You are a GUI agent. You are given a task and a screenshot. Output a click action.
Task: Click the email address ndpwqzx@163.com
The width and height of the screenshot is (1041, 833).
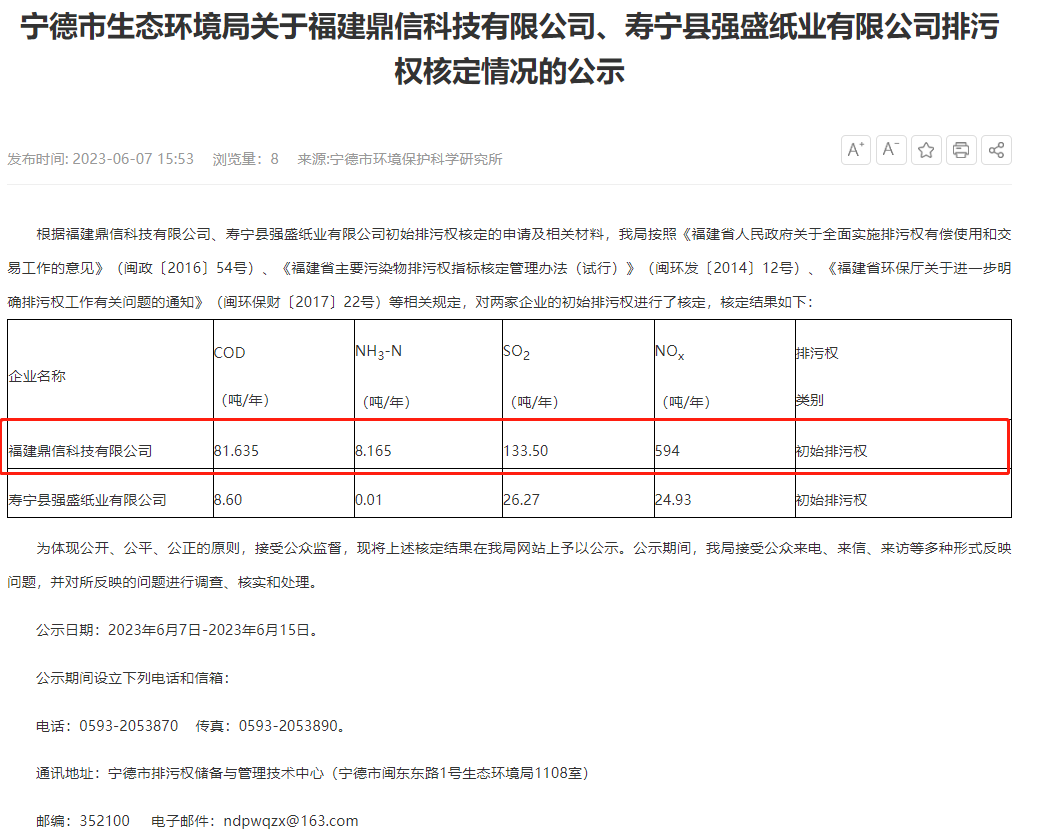coord(289,821)
